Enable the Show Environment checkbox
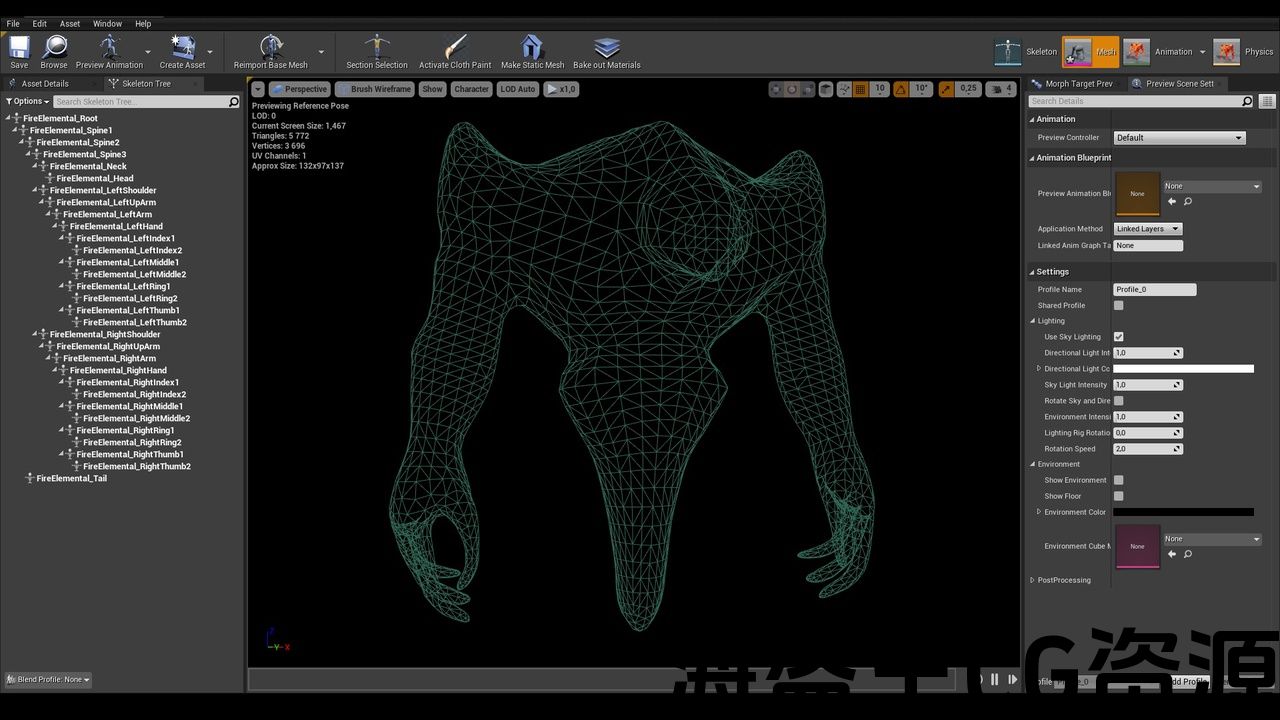 pyautogui.click(x=1118, y=480)
